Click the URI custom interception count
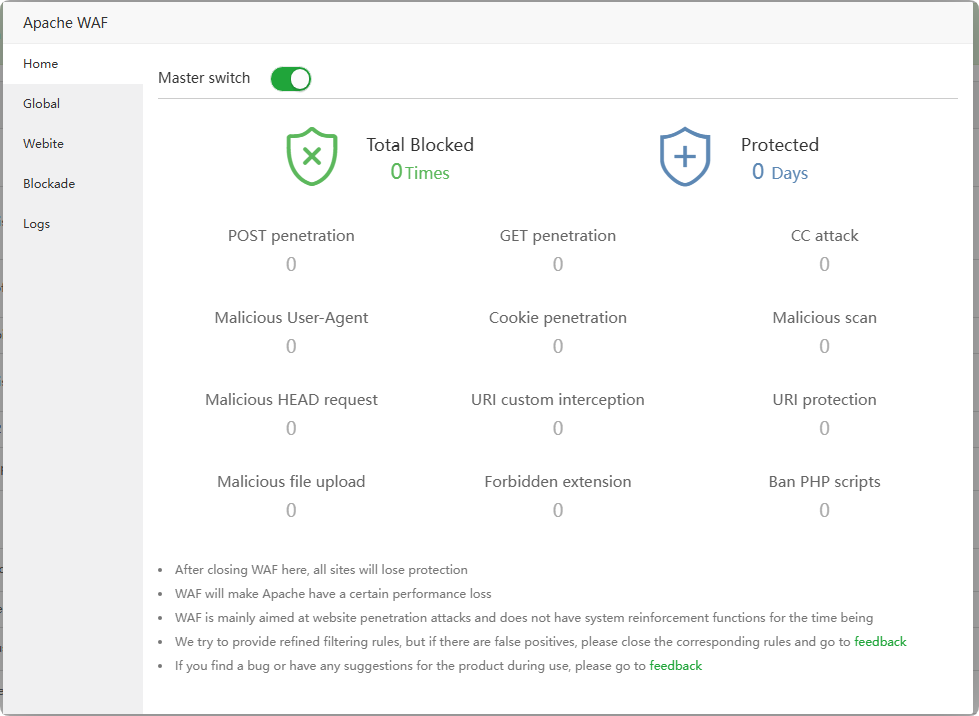 pos(558,429)
